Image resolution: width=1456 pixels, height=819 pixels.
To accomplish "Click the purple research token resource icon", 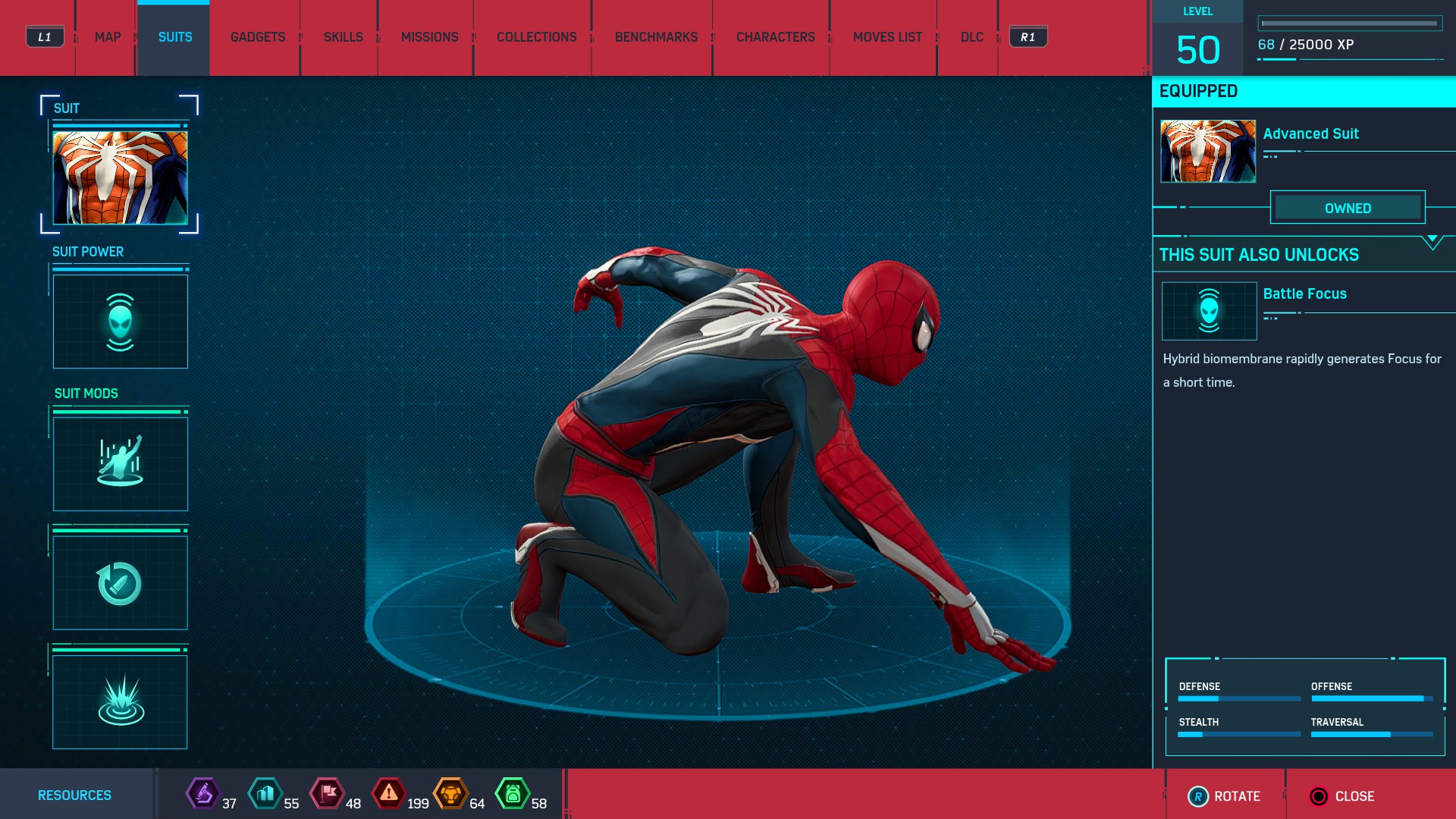I will pyautogui.click(x=203, y=794).
